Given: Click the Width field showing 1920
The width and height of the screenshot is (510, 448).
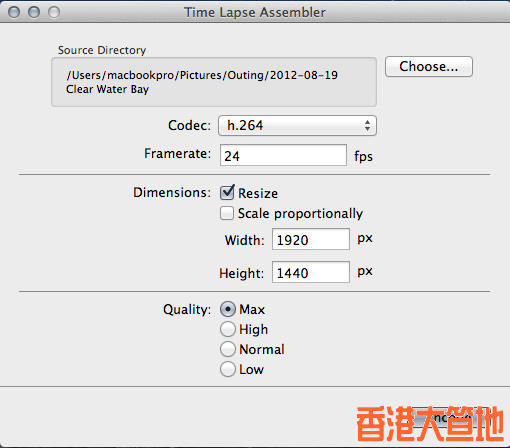Looking at the screenshot, I should [x=311, y=239].
